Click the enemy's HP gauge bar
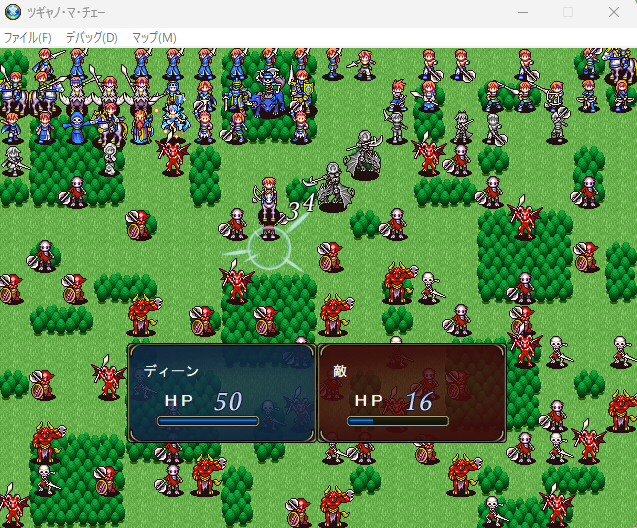 (397, 421)
